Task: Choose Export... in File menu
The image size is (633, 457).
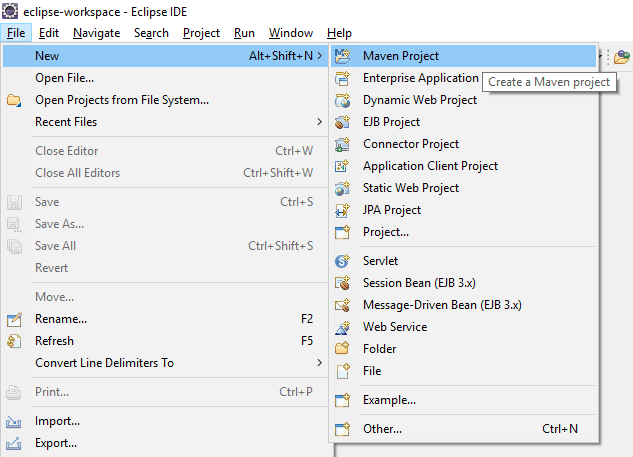Action: tap(56, 443)
